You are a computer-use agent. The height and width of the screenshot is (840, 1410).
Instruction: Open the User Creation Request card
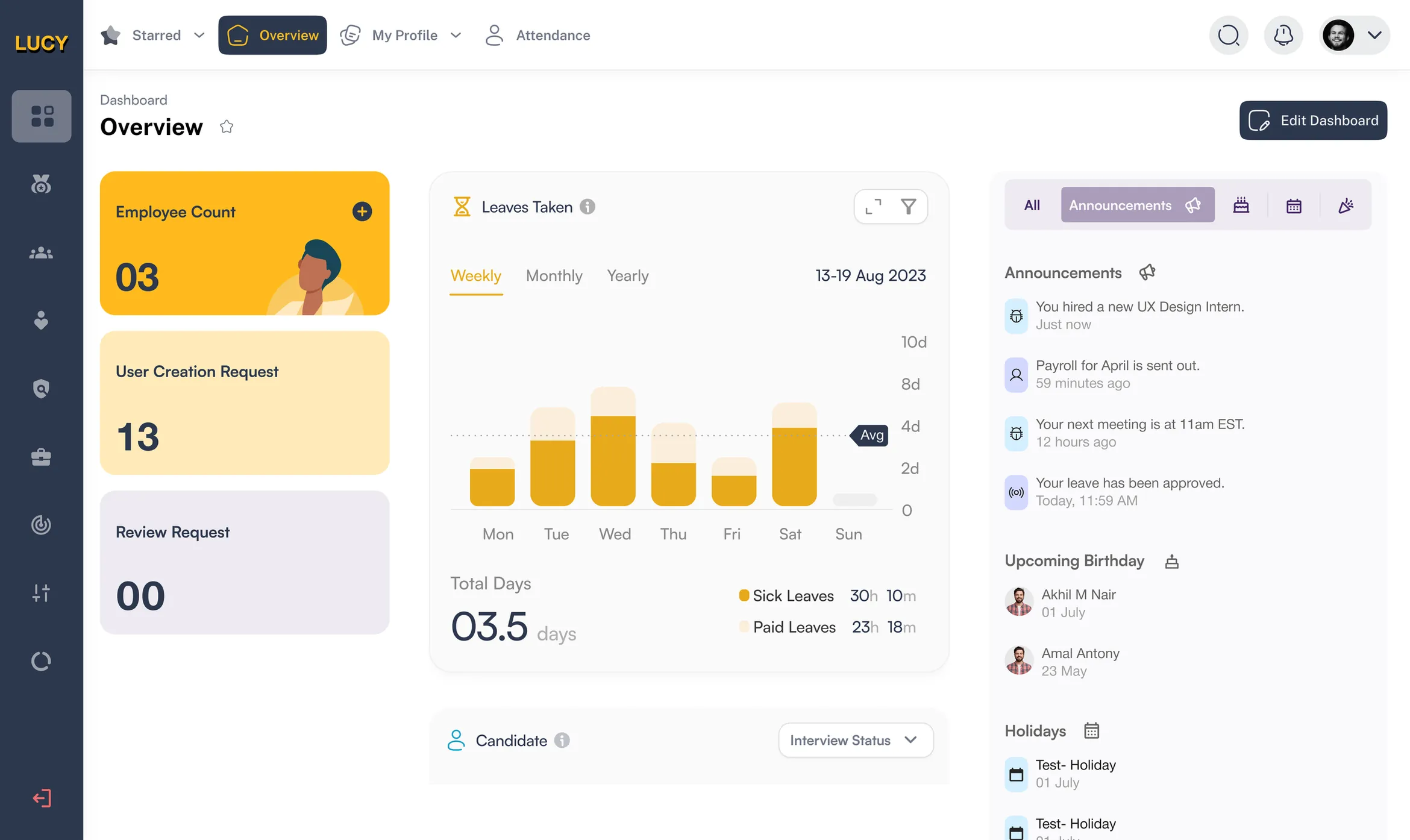(x=245, y=403)
